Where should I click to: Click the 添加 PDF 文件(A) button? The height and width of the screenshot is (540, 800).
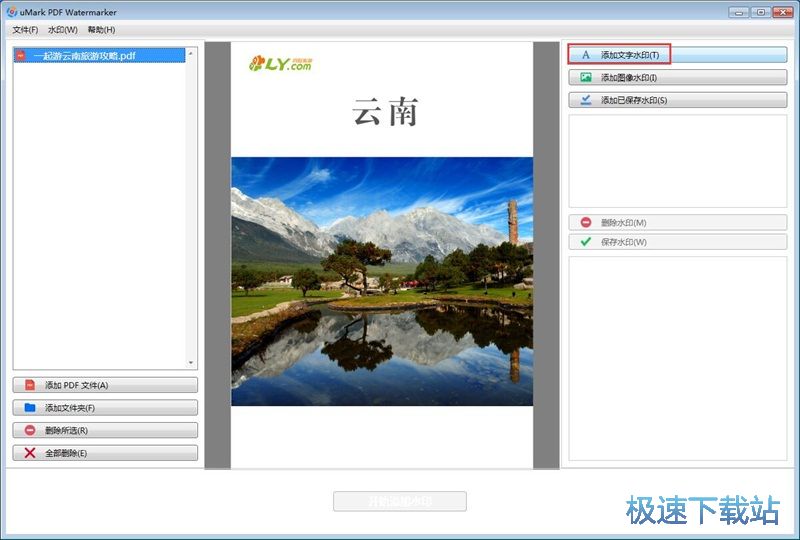pyautogui.click(x=105, y=385)
